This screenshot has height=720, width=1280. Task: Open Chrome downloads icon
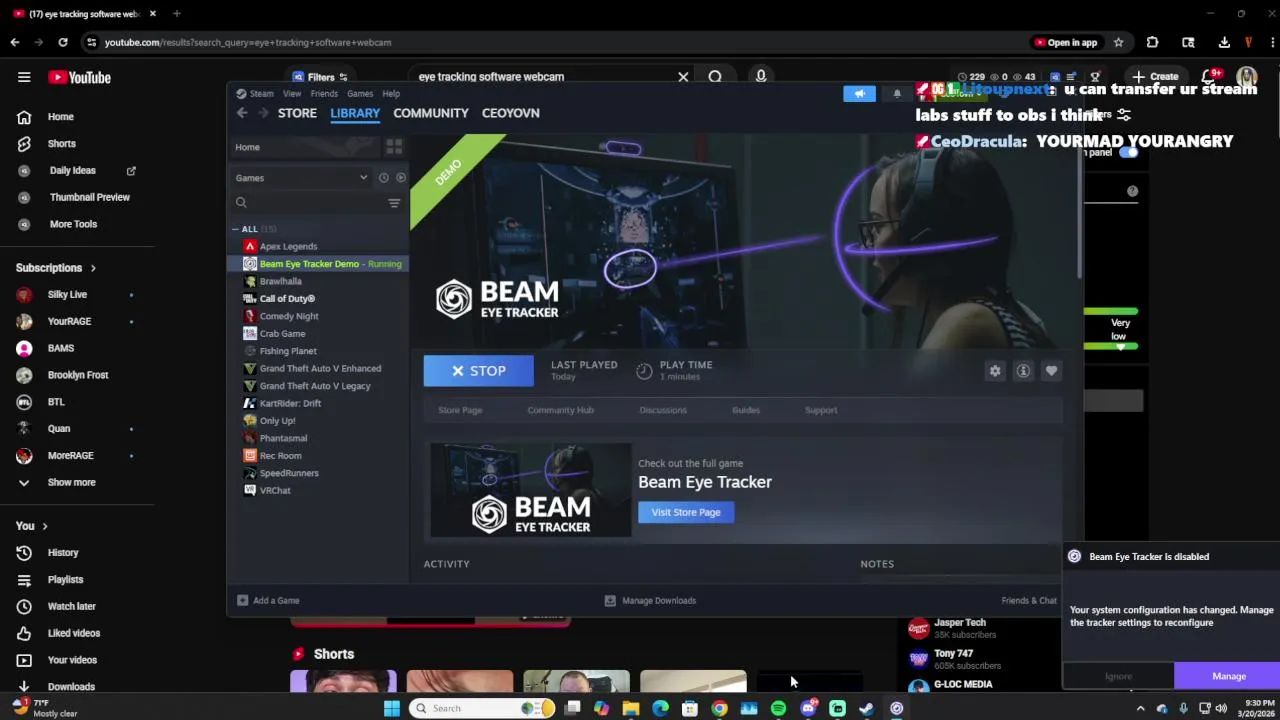1224,42
